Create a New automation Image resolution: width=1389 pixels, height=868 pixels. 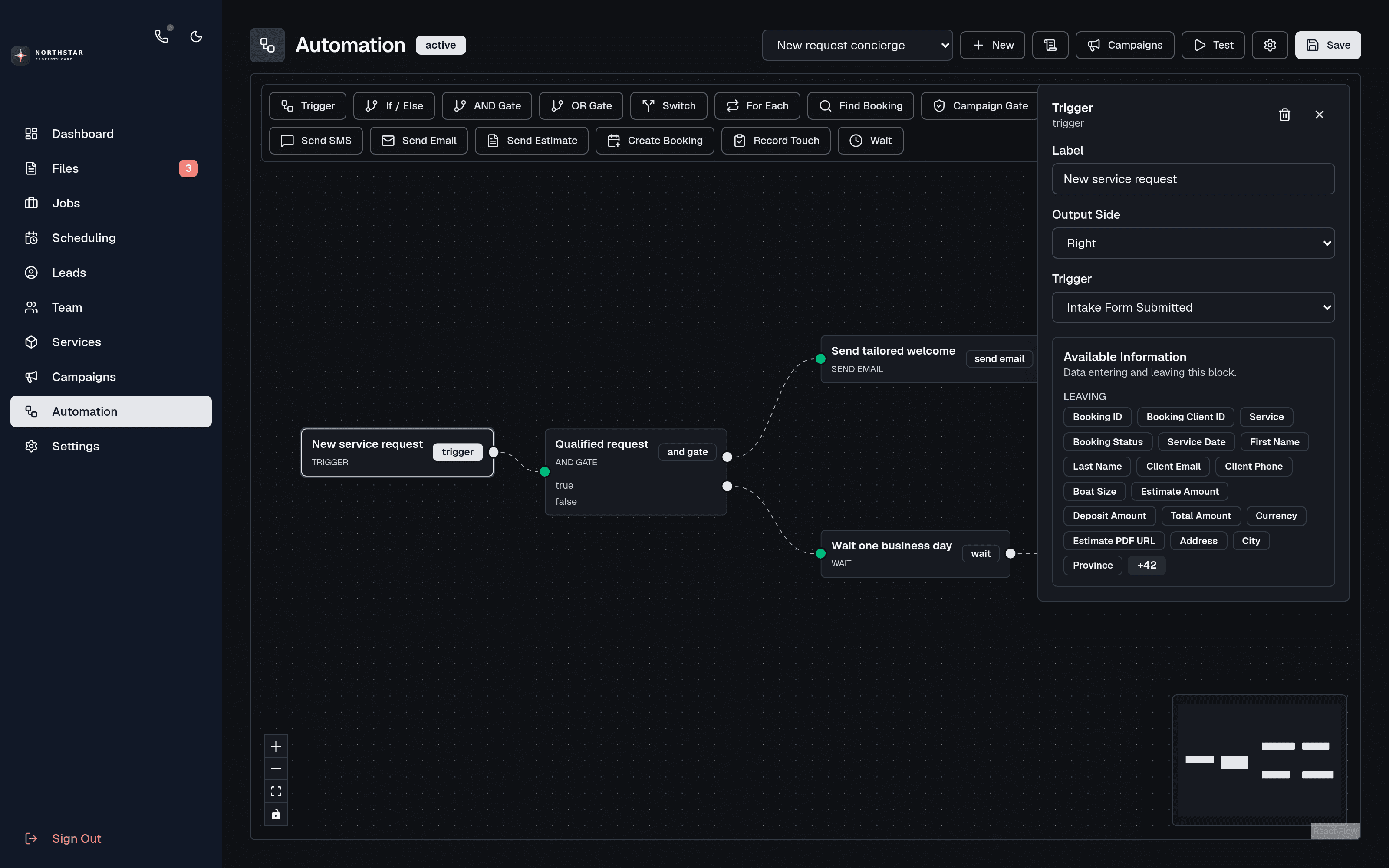tap(992, 45)
